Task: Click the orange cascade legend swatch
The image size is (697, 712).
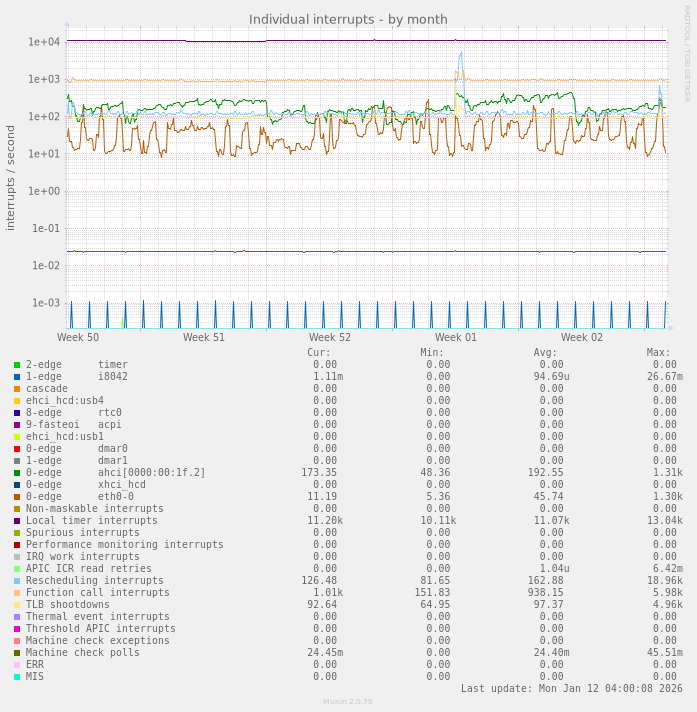Action: 17,389
